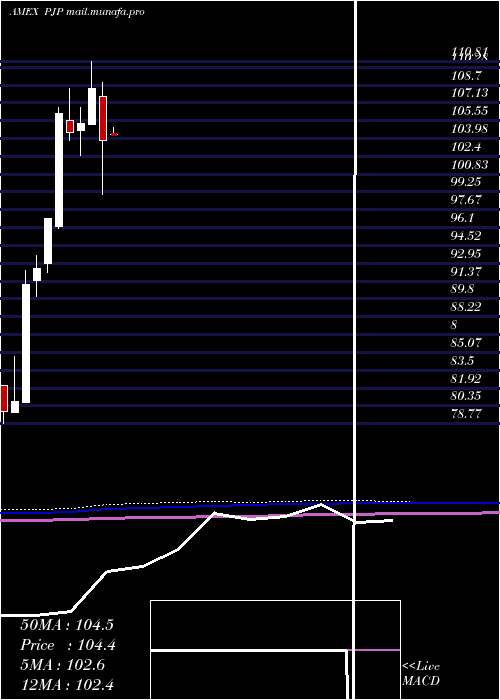500x700 pixels.
Task: Click the 81.92 price level label
Action: (x=466, y=379)
